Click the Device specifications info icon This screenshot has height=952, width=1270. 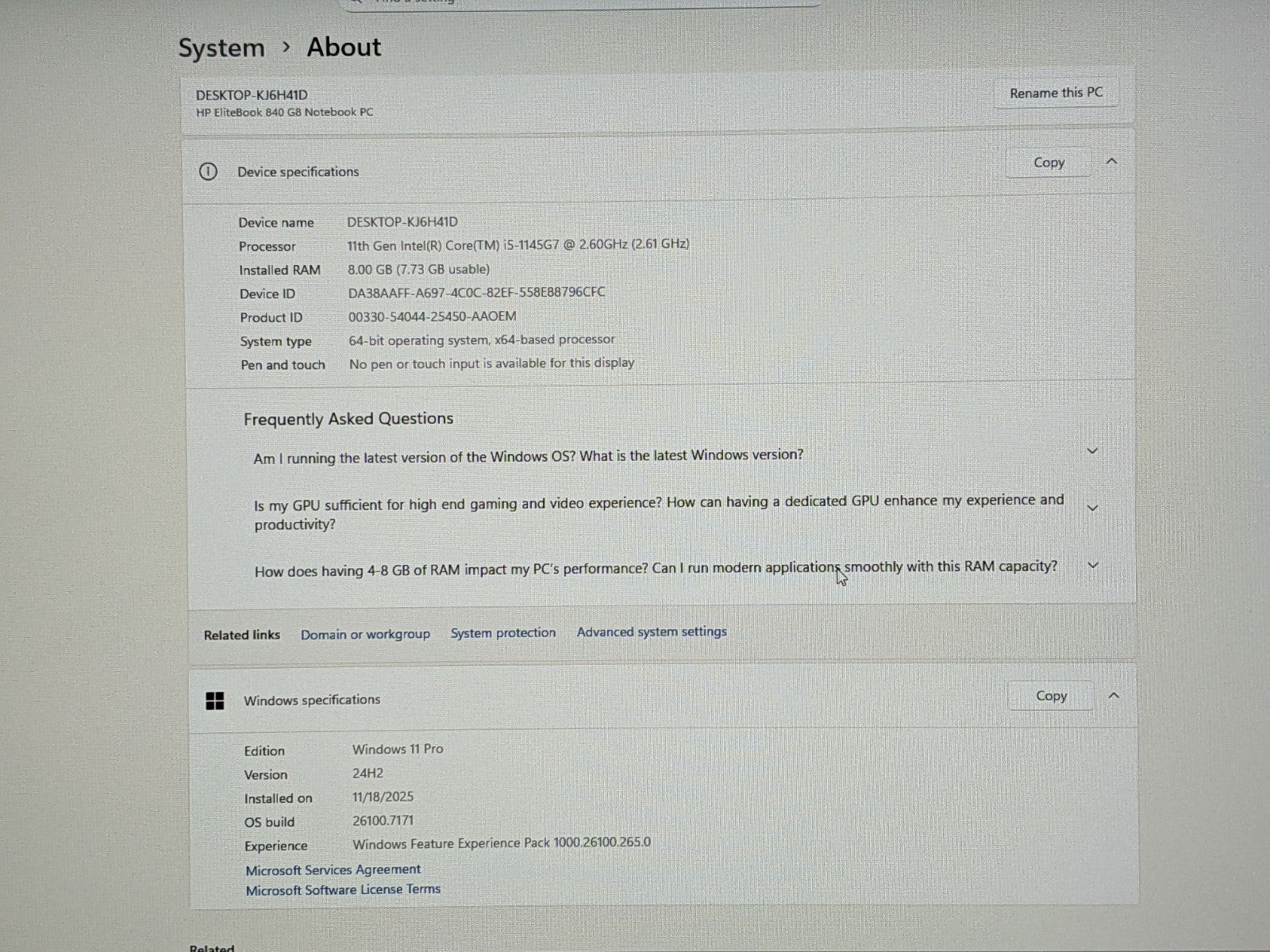coord(208,171)
